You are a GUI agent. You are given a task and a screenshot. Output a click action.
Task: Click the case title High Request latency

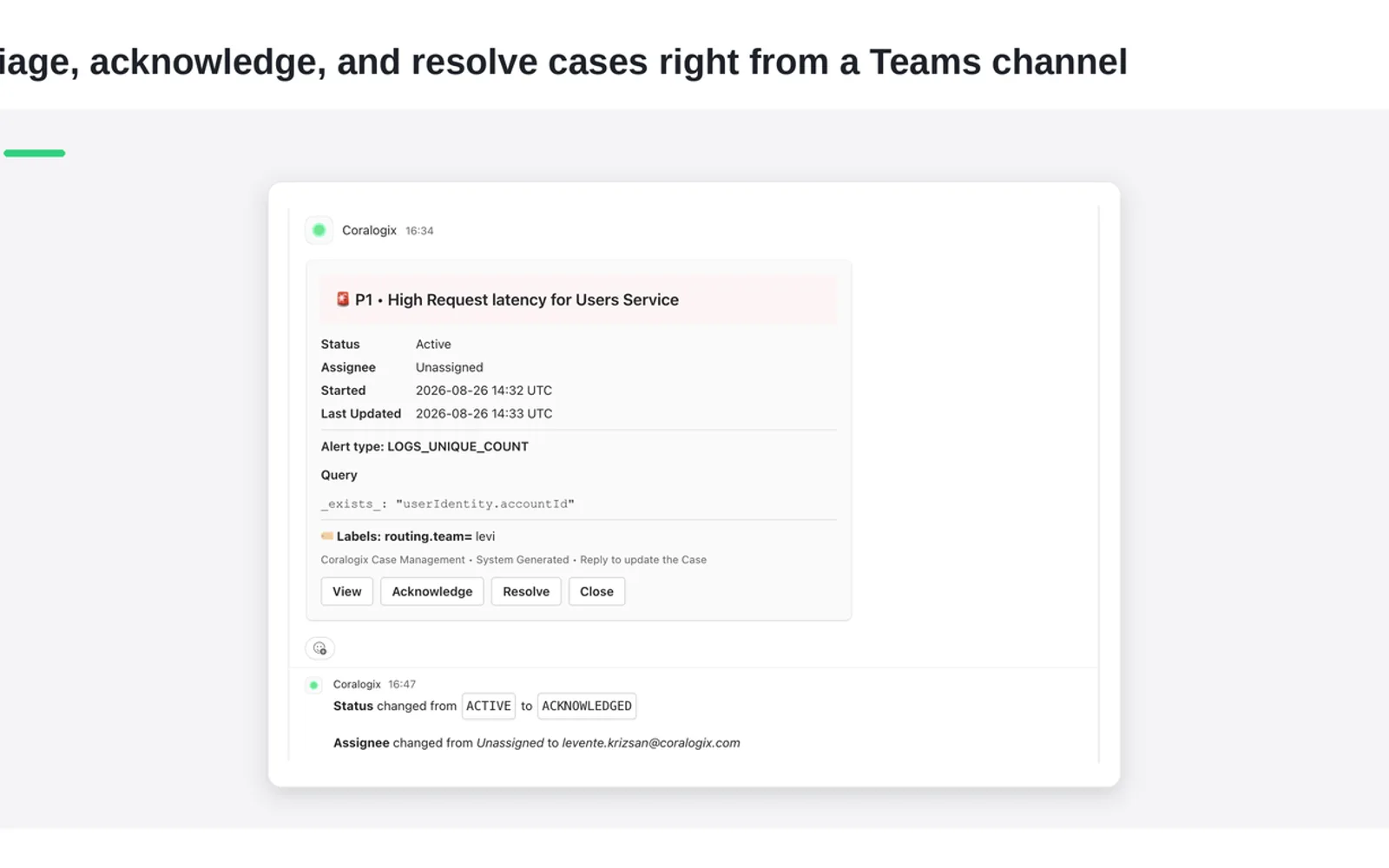point(533,299)
